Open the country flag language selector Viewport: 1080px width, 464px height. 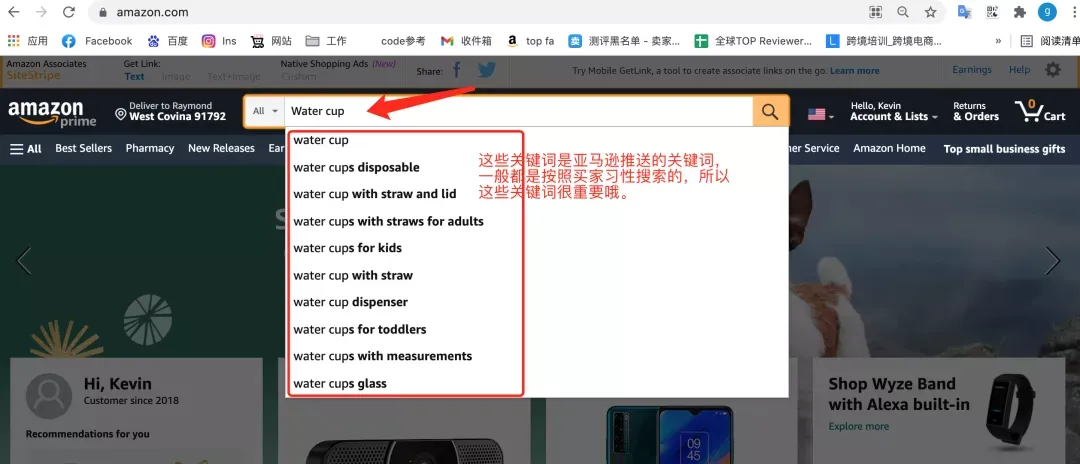(821, 114)
